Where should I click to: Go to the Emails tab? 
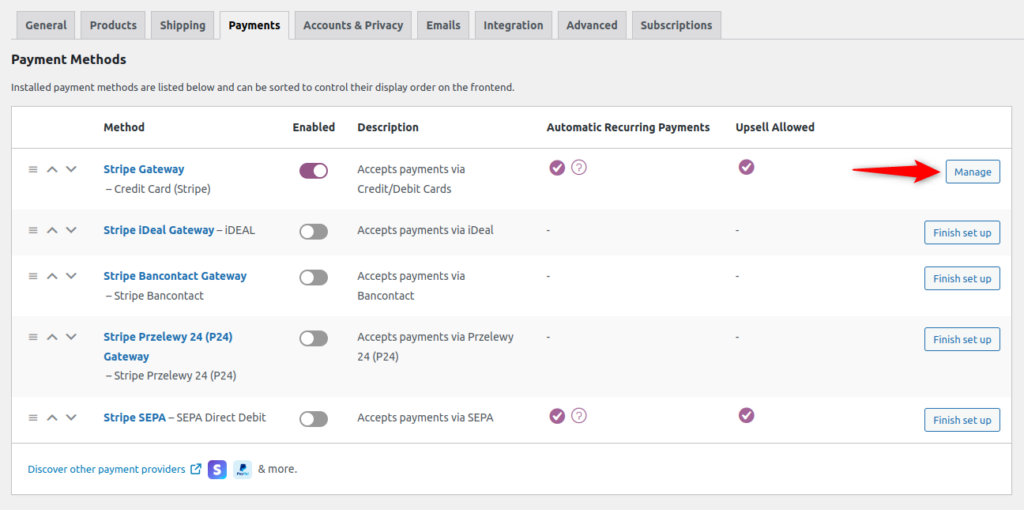tap(443, 25)
